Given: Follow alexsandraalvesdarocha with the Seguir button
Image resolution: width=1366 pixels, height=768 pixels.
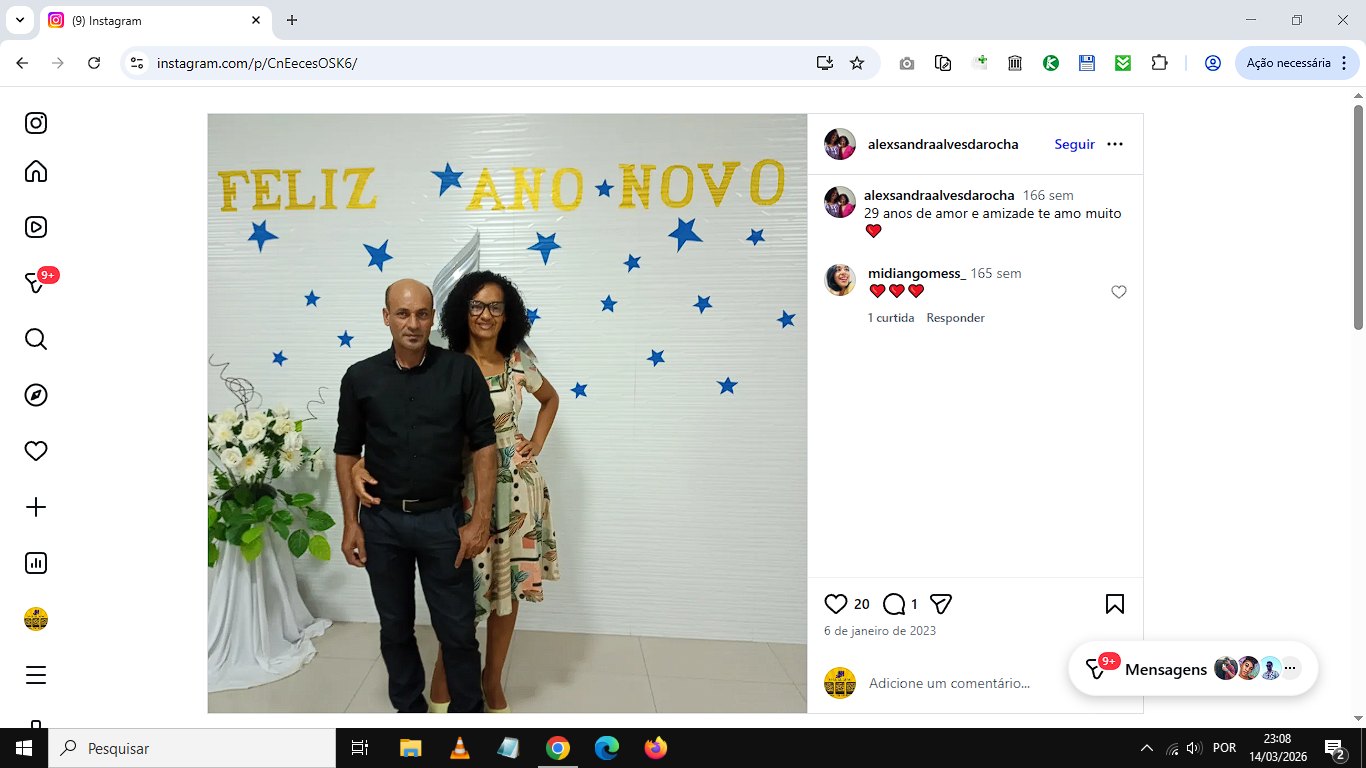Looking at the screenshot, I should (x=1074, y=144).
